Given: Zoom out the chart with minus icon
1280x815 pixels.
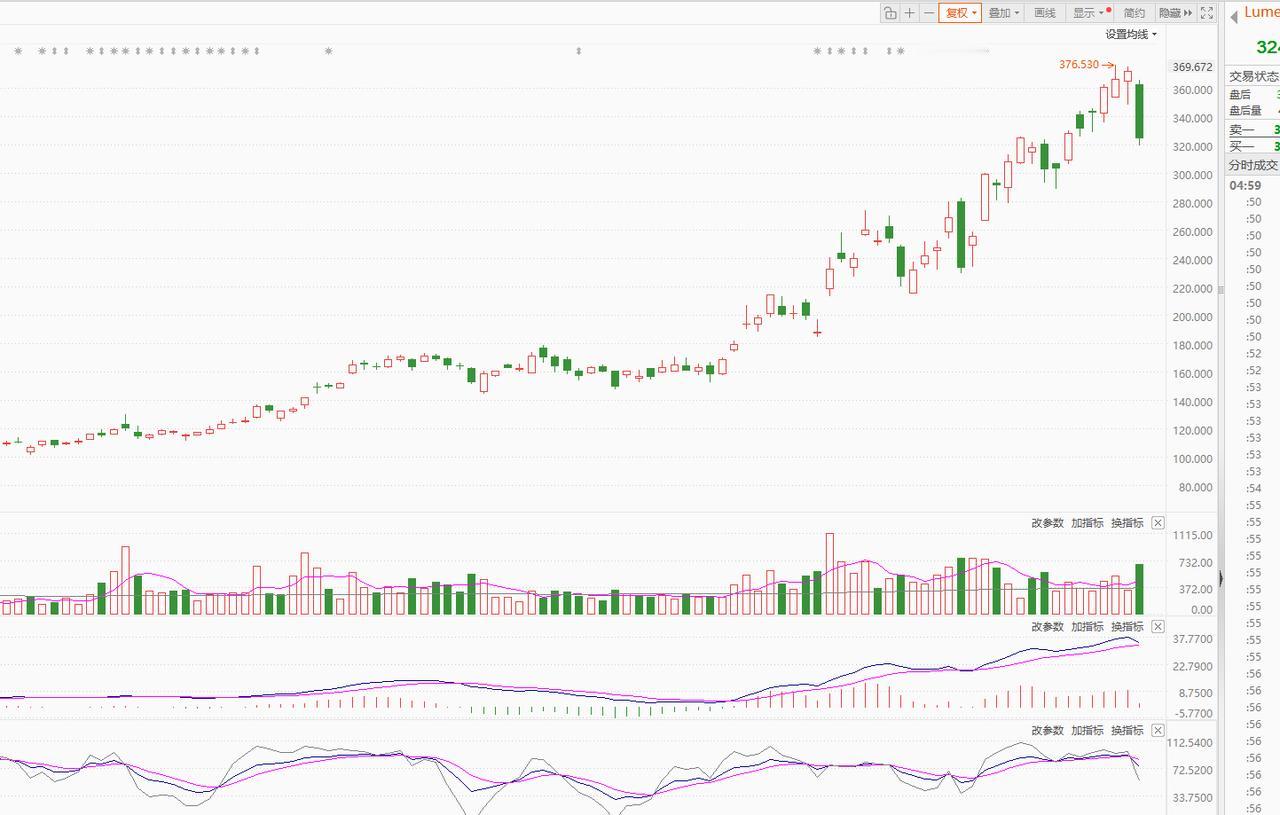Looking at the screenshot, I should [x=929, y=13].
